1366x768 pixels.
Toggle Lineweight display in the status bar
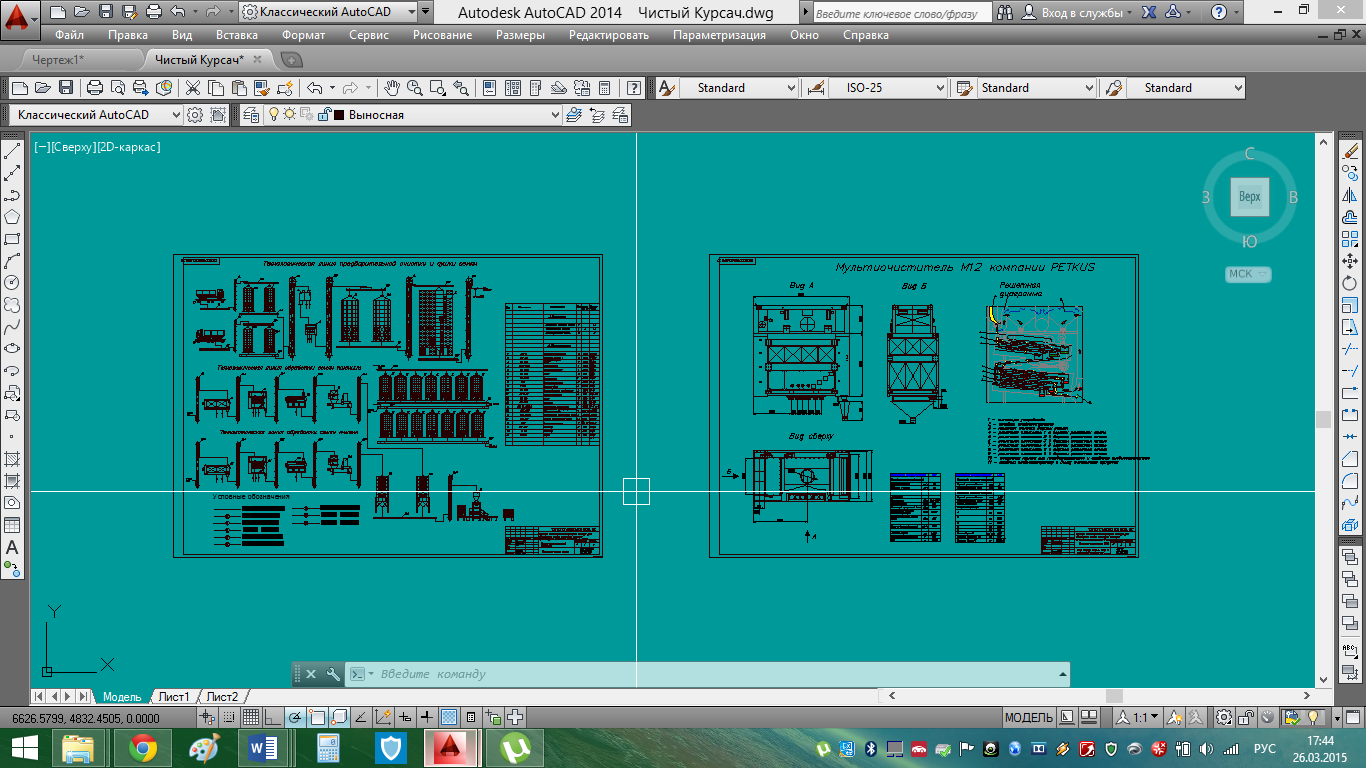[427, 717]
